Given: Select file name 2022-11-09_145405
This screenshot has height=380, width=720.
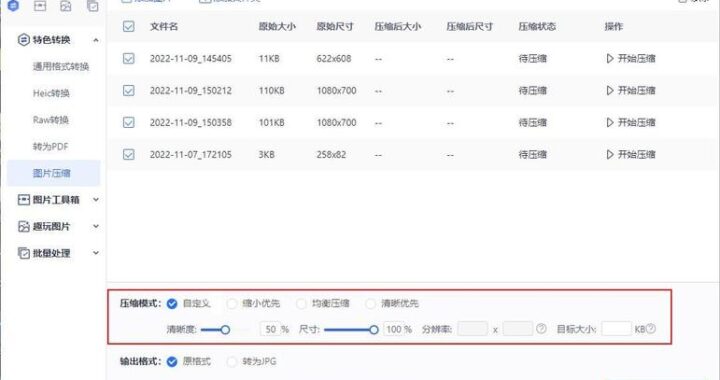Looking at the screenshot, I should (191, 59).
